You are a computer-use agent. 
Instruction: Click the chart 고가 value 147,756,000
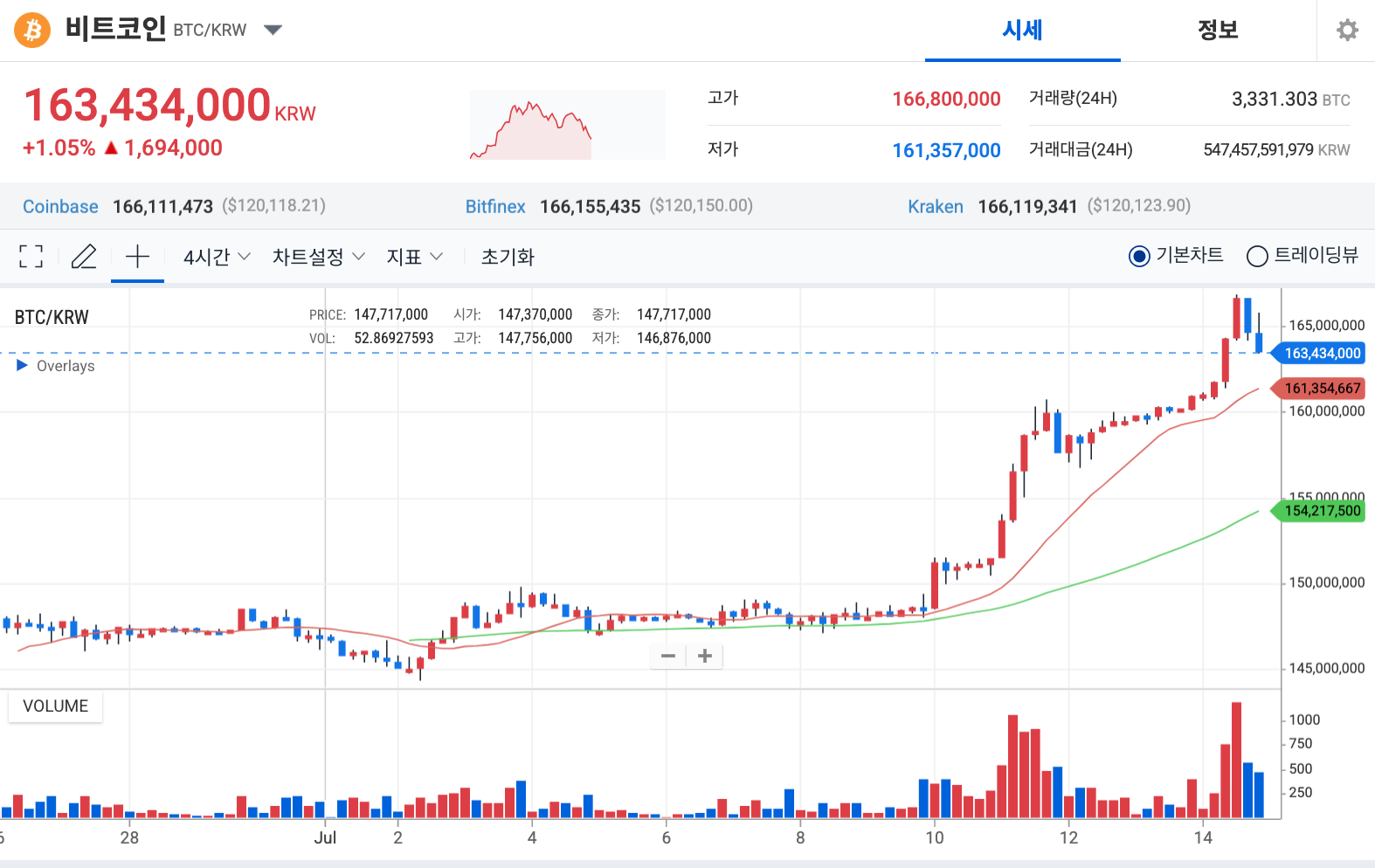tap(535, 338)
